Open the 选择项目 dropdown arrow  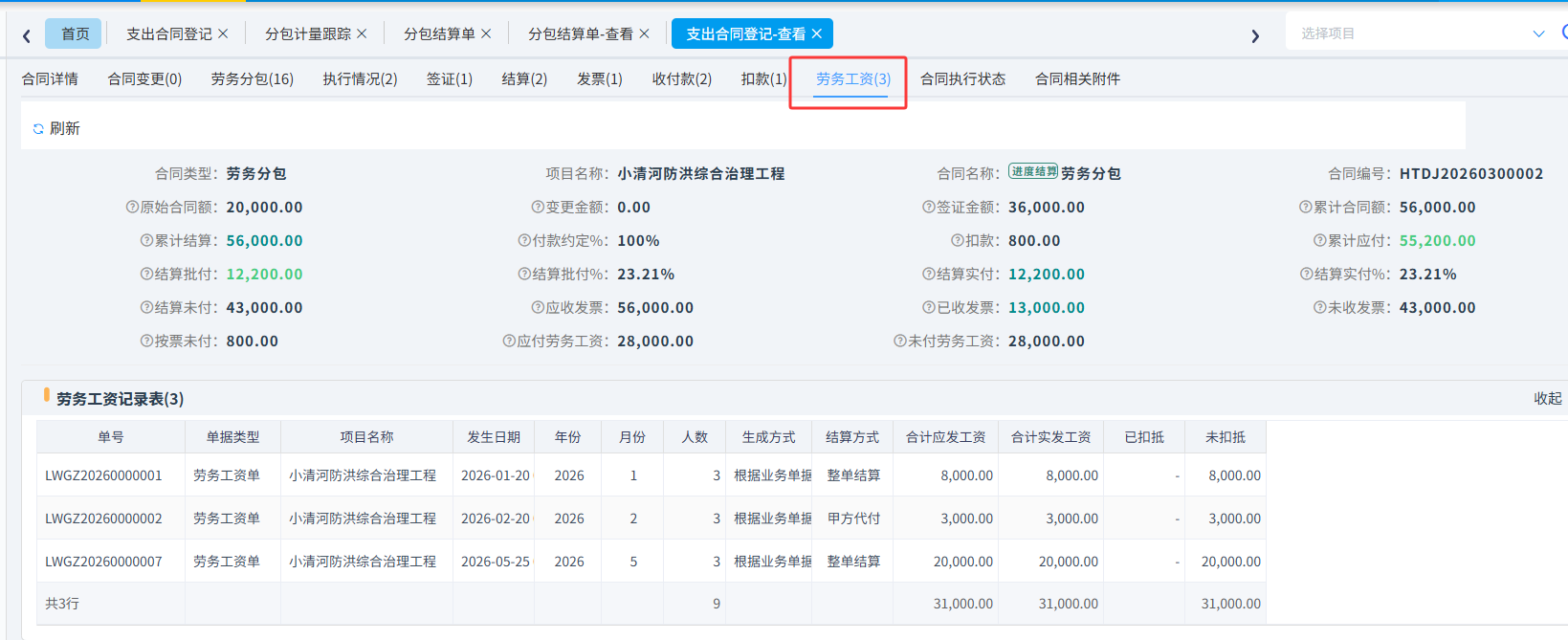1538,33
